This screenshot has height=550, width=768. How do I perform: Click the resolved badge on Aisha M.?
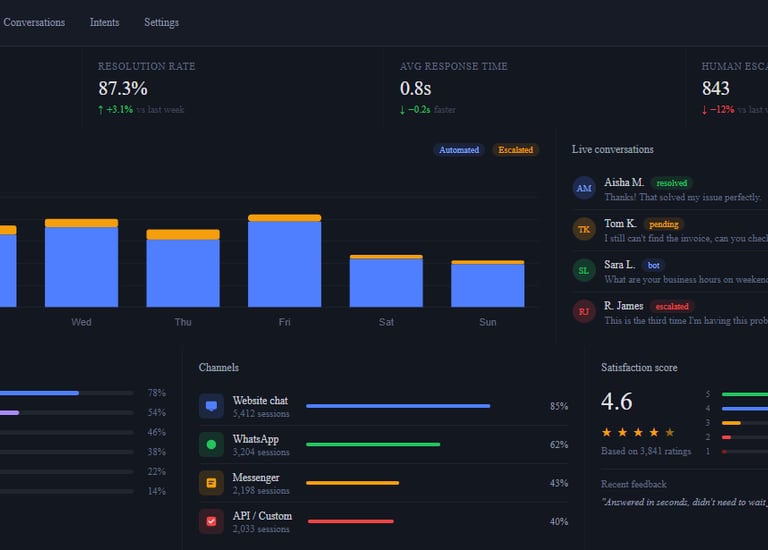(672, 183)
